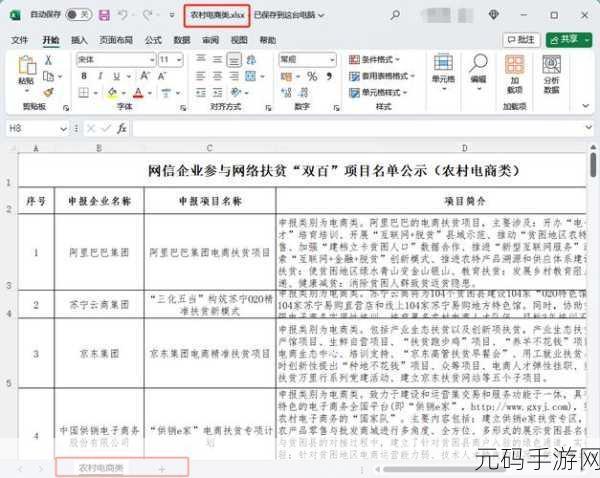
Task: Click the Copy icon
Action: 48,76
